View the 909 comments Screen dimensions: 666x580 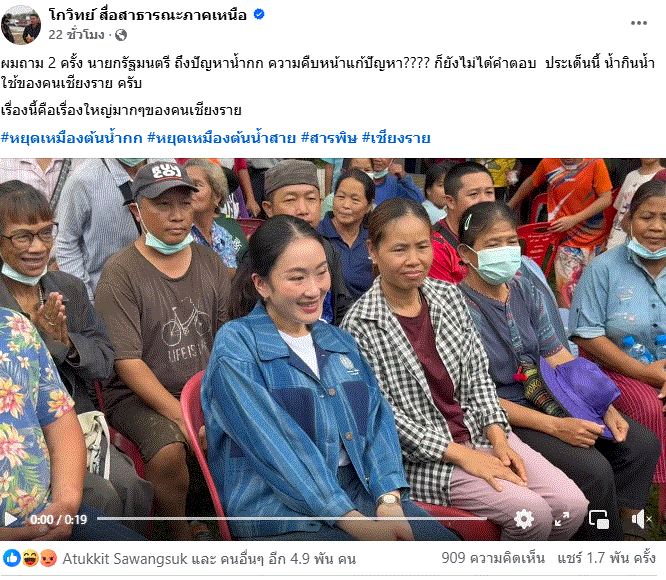tap(493, 558)
